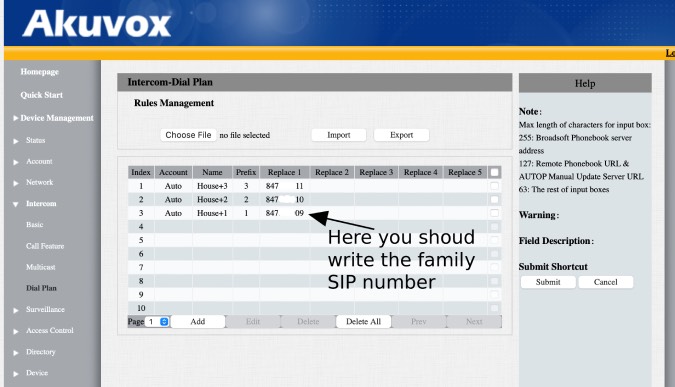Open the Call Feature page

pyautogui.click(x=45, y=246)
